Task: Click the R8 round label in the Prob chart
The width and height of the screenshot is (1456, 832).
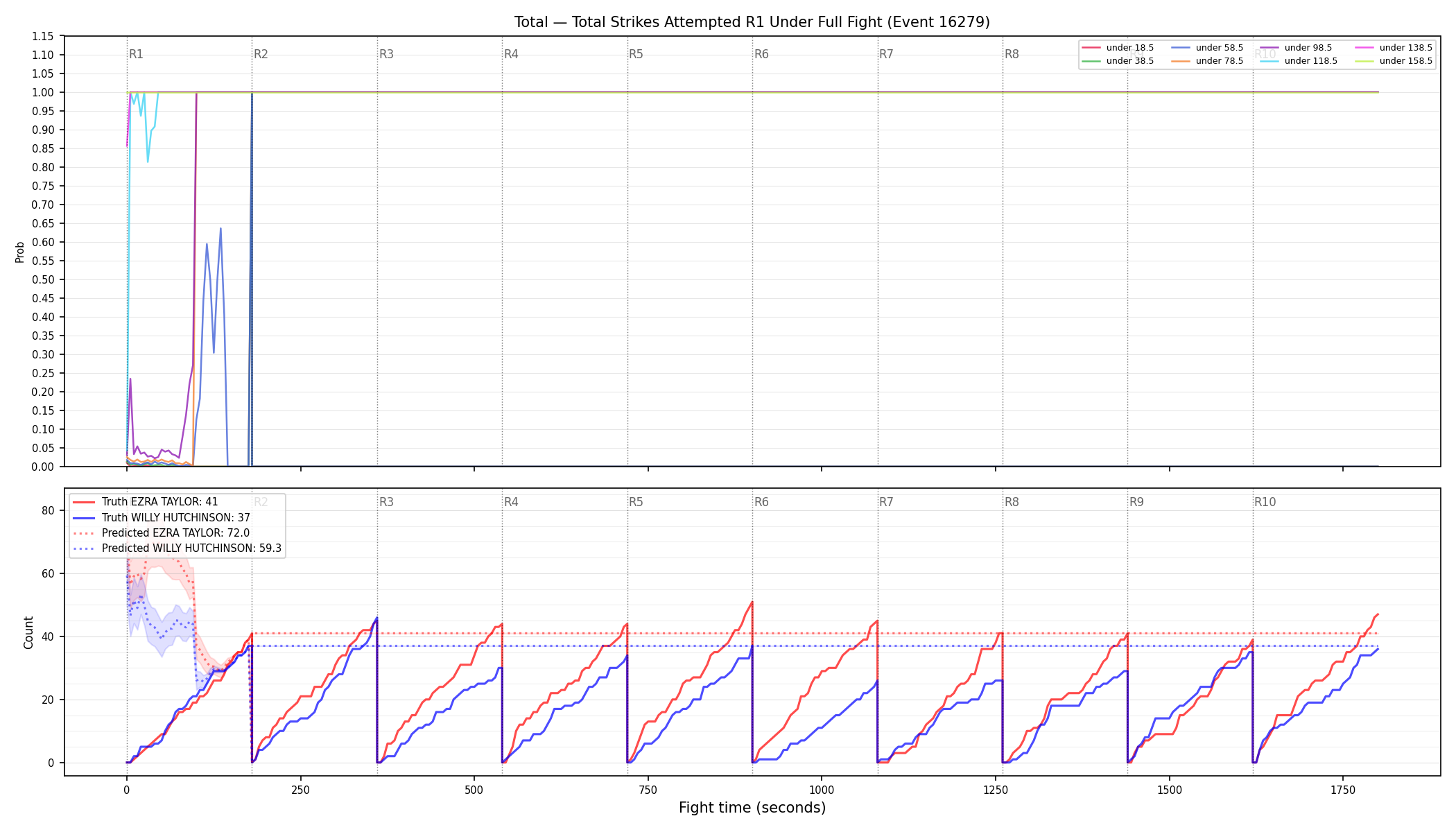Action: tap(1012, 54)
